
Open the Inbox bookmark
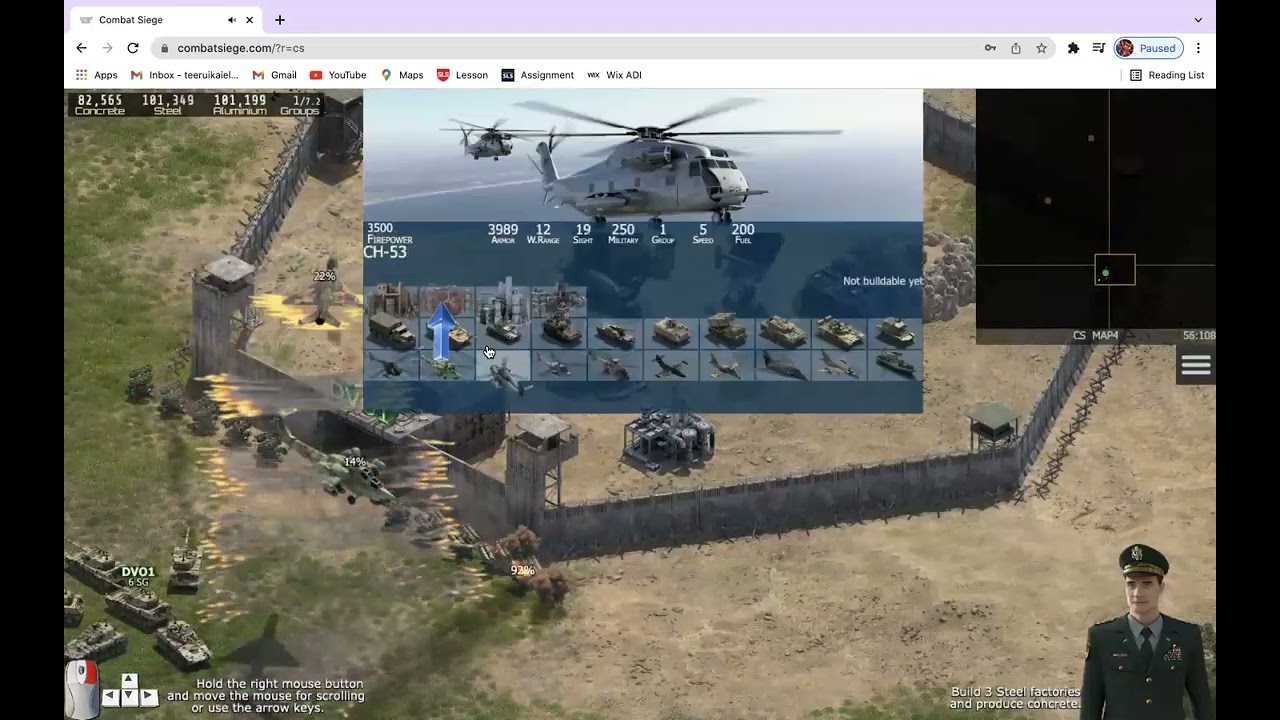(185, 75)
